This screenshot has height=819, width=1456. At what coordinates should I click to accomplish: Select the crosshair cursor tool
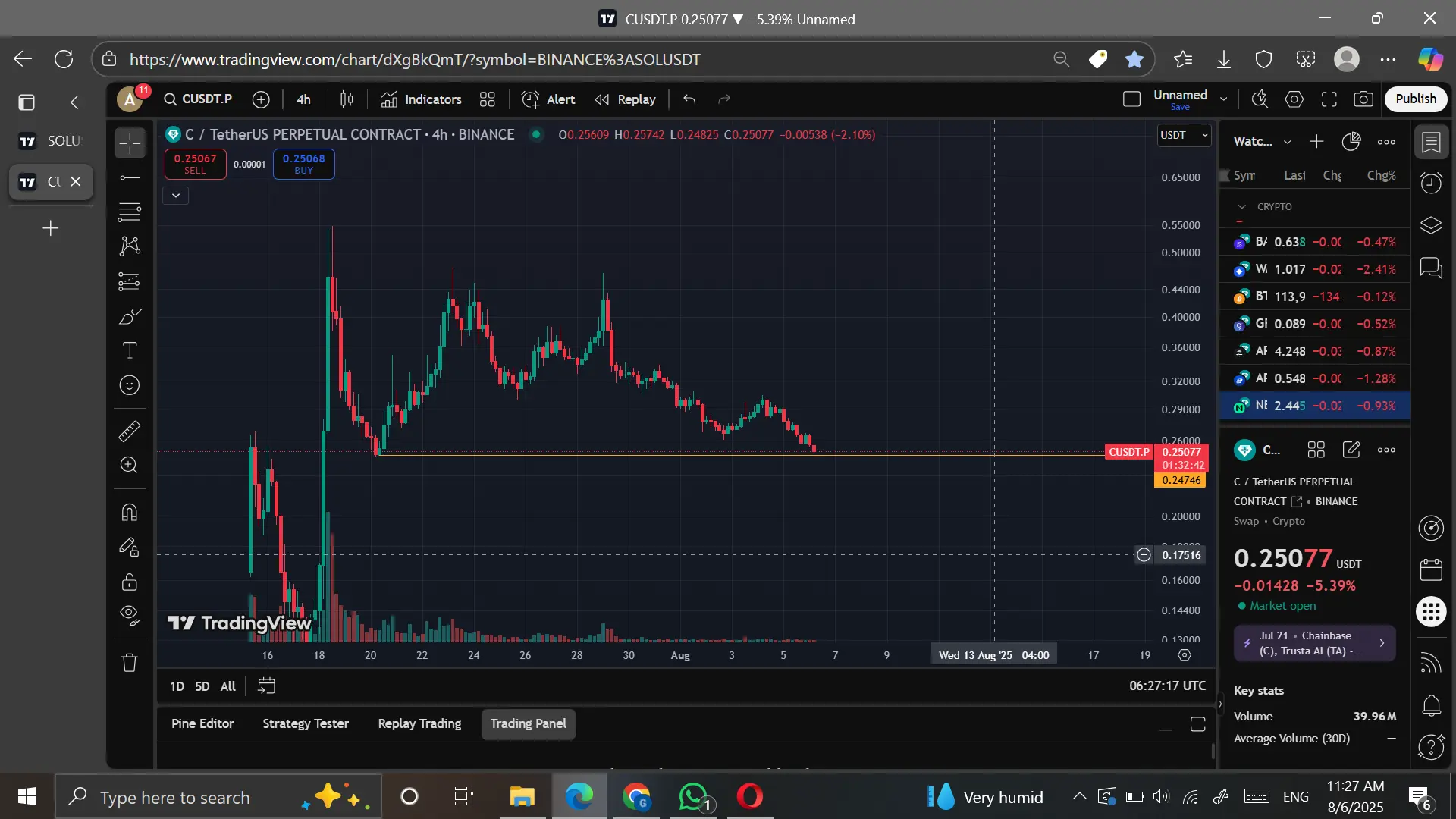[130, 143]
